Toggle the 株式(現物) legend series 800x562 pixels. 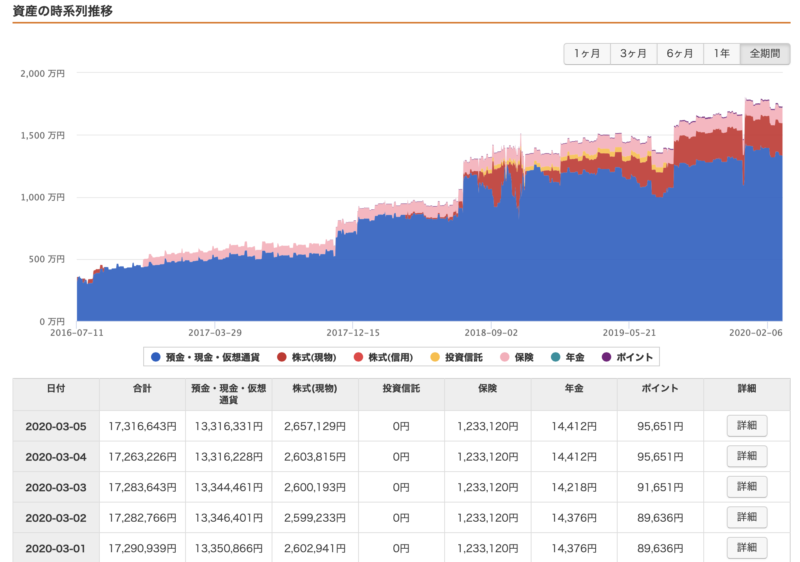click(x=308, y=357)
